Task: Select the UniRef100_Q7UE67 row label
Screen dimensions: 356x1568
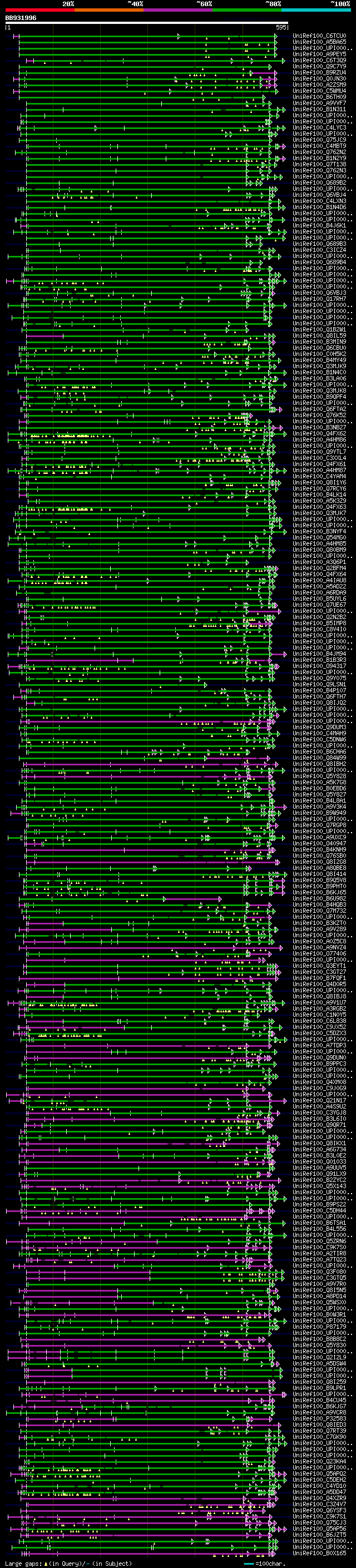Action: [x=319, y=605]
